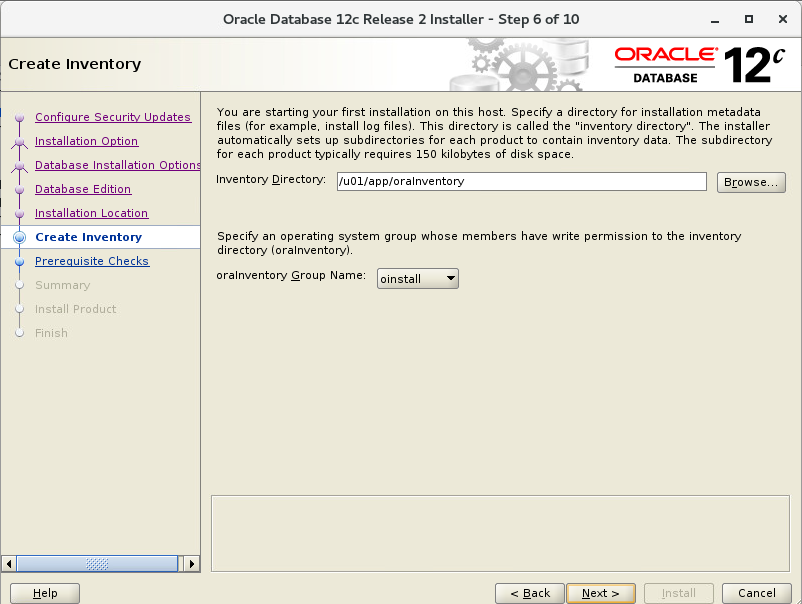Click the Finish step label
The image size is (802, 604).
click(51, 333)
